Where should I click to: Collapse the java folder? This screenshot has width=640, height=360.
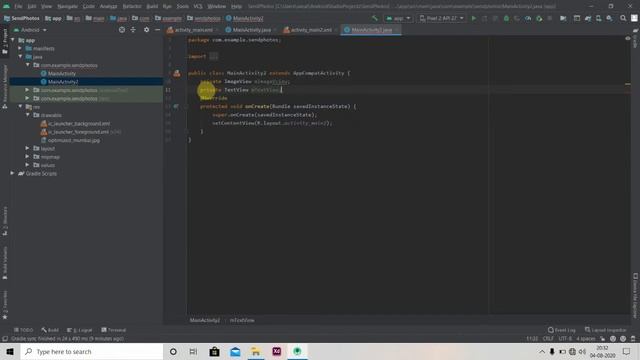tap(20, 57)
